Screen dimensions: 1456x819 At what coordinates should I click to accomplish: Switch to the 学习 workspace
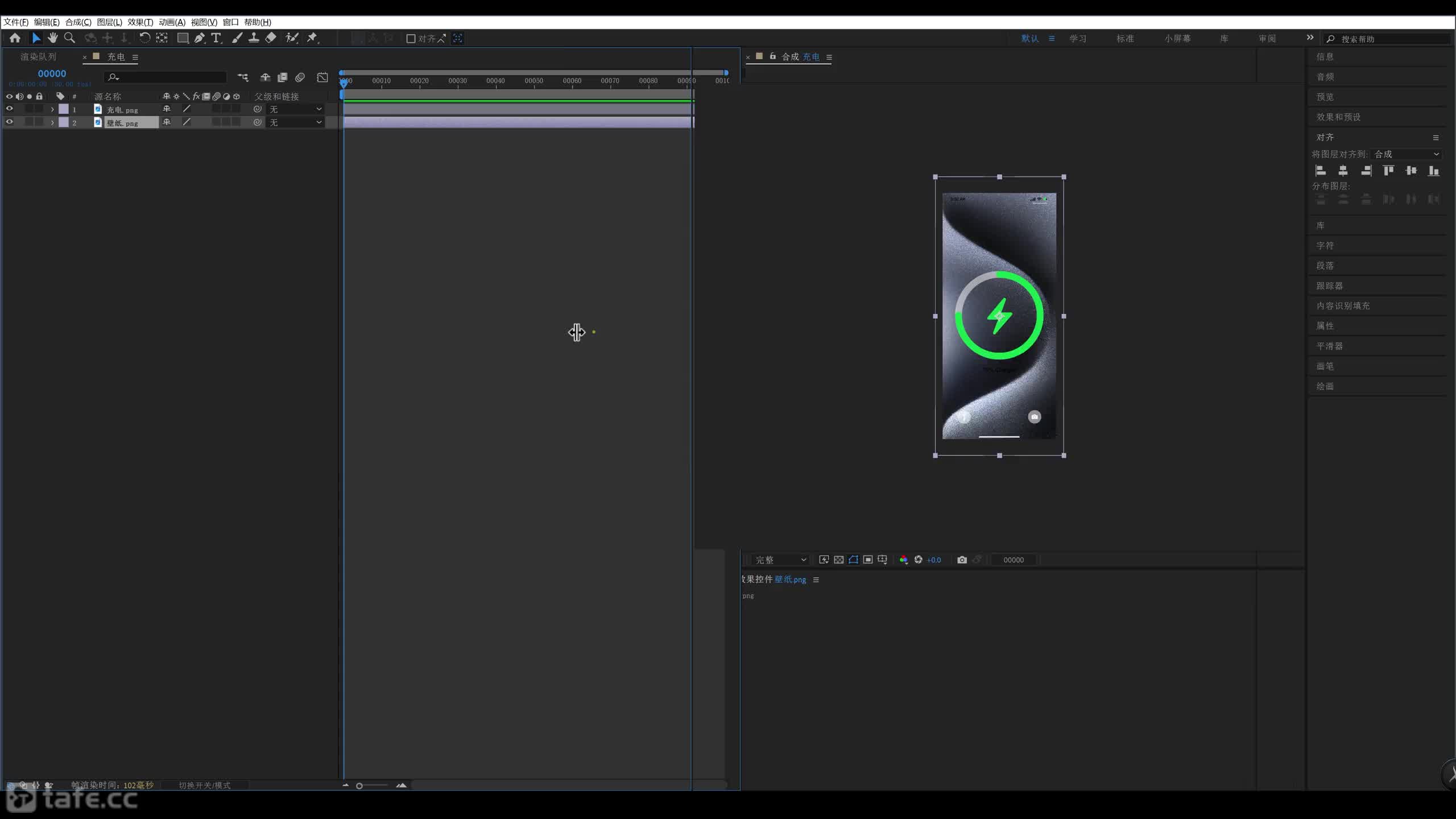(x=1078, y=39)
